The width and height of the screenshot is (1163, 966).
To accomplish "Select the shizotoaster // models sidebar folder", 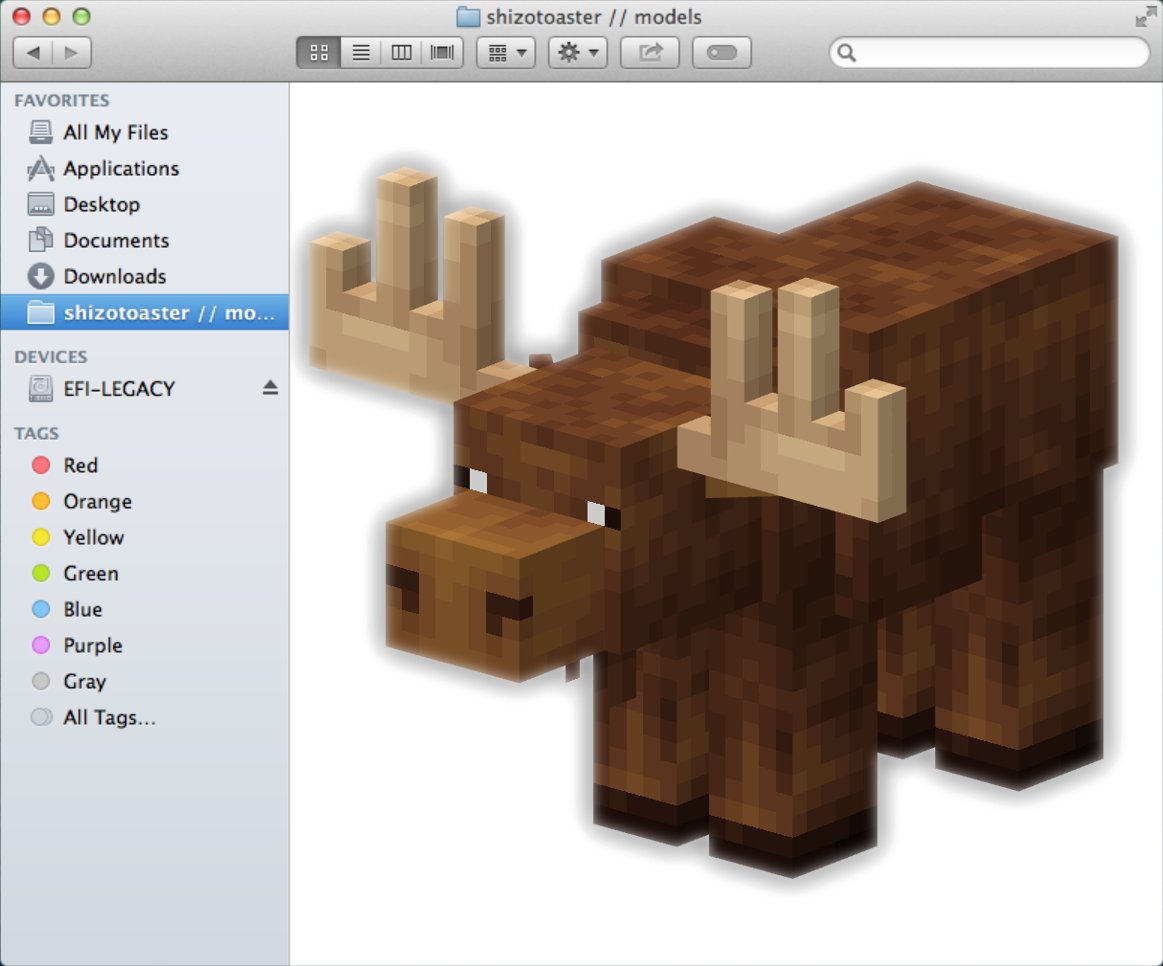I will (x=144, y=312).
